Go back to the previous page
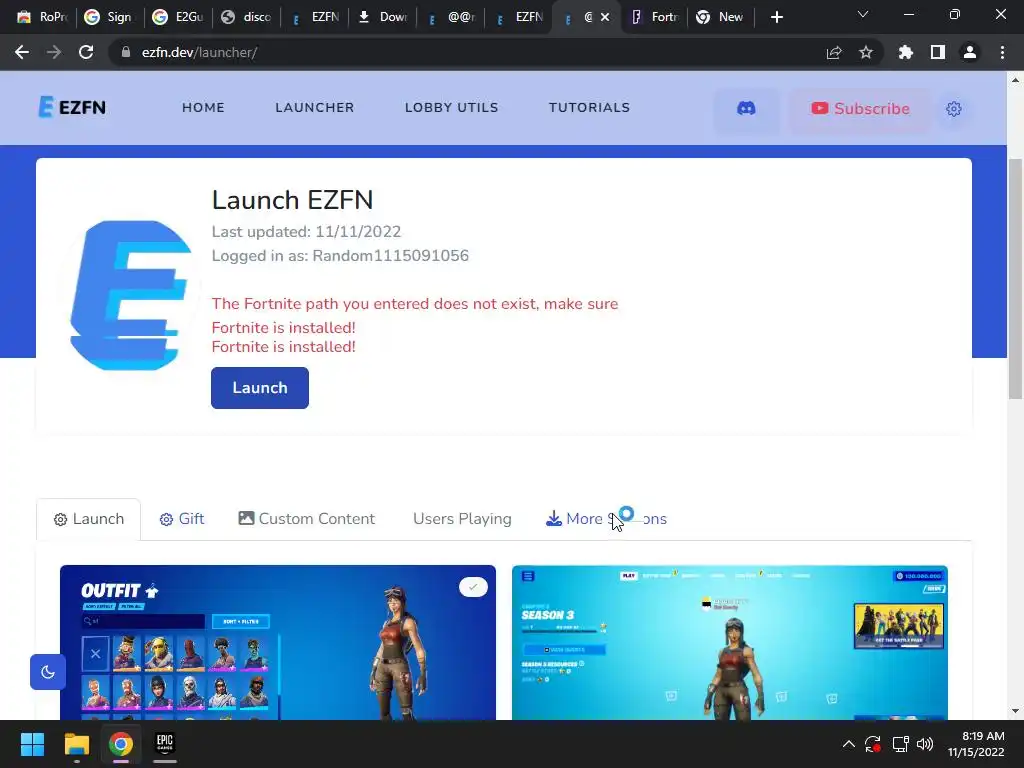 (x=22, y=52)
